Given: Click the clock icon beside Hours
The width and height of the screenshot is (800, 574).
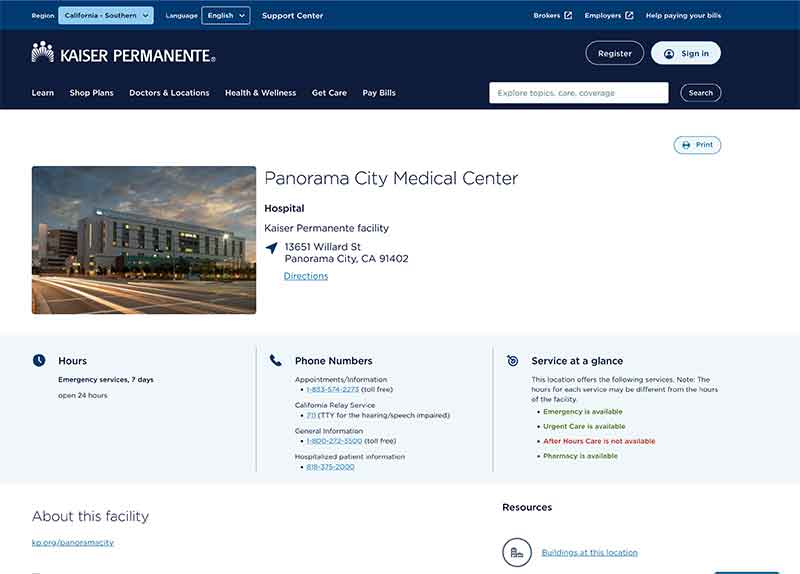Looking at the screenshot, I should (39, 360).
